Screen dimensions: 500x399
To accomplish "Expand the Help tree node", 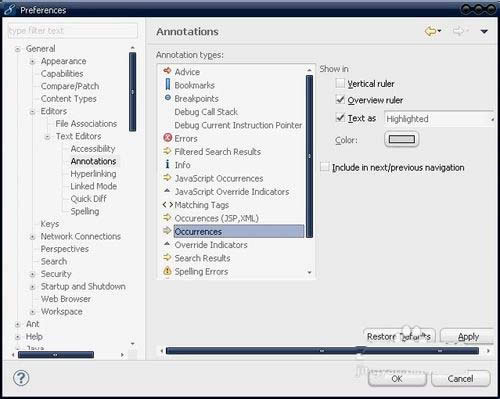I will [18, 337].
